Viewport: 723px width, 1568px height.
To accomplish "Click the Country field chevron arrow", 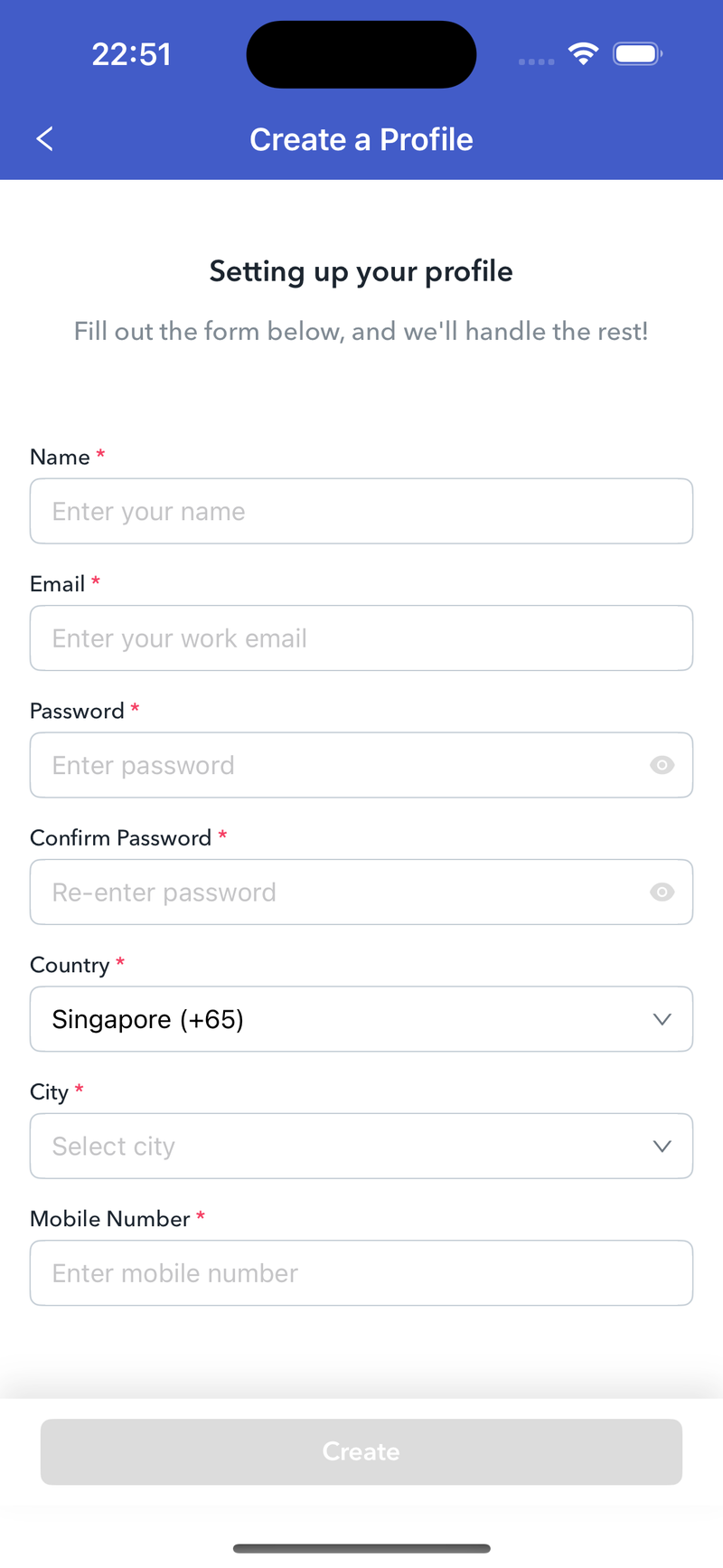I will (x=662, y=1019).
